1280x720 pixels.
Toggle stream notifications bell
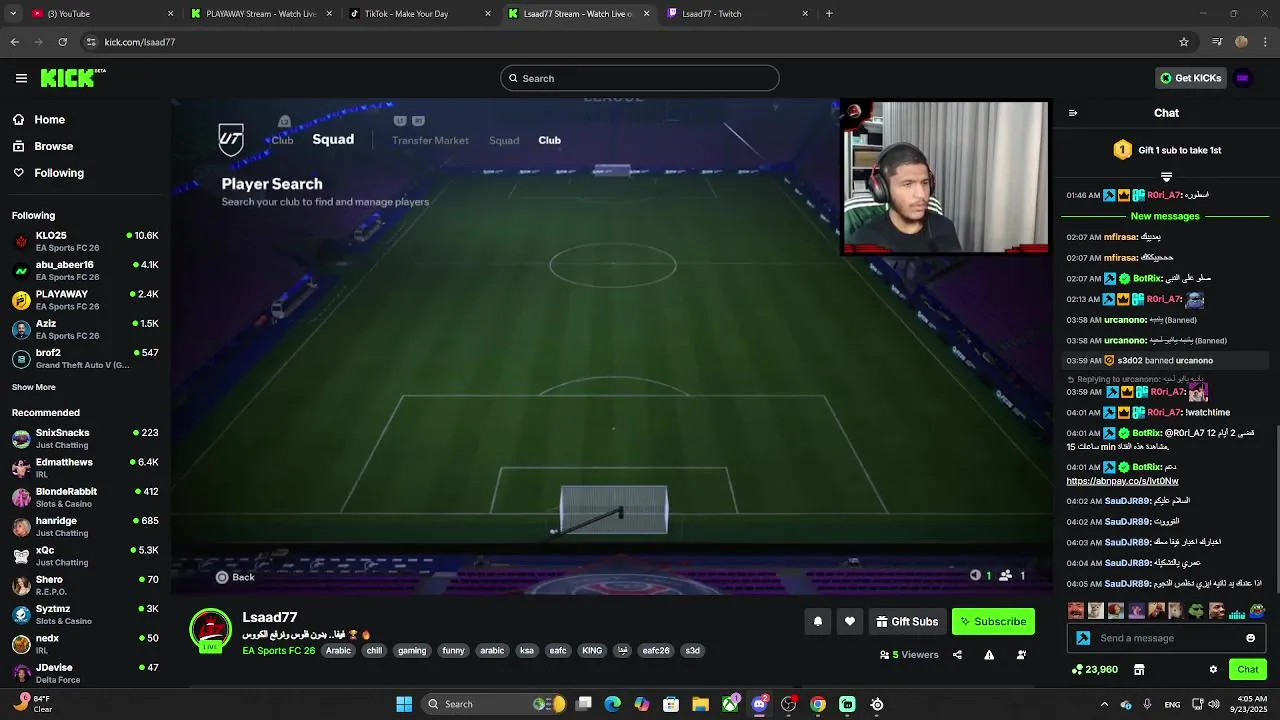coord(817,621)
